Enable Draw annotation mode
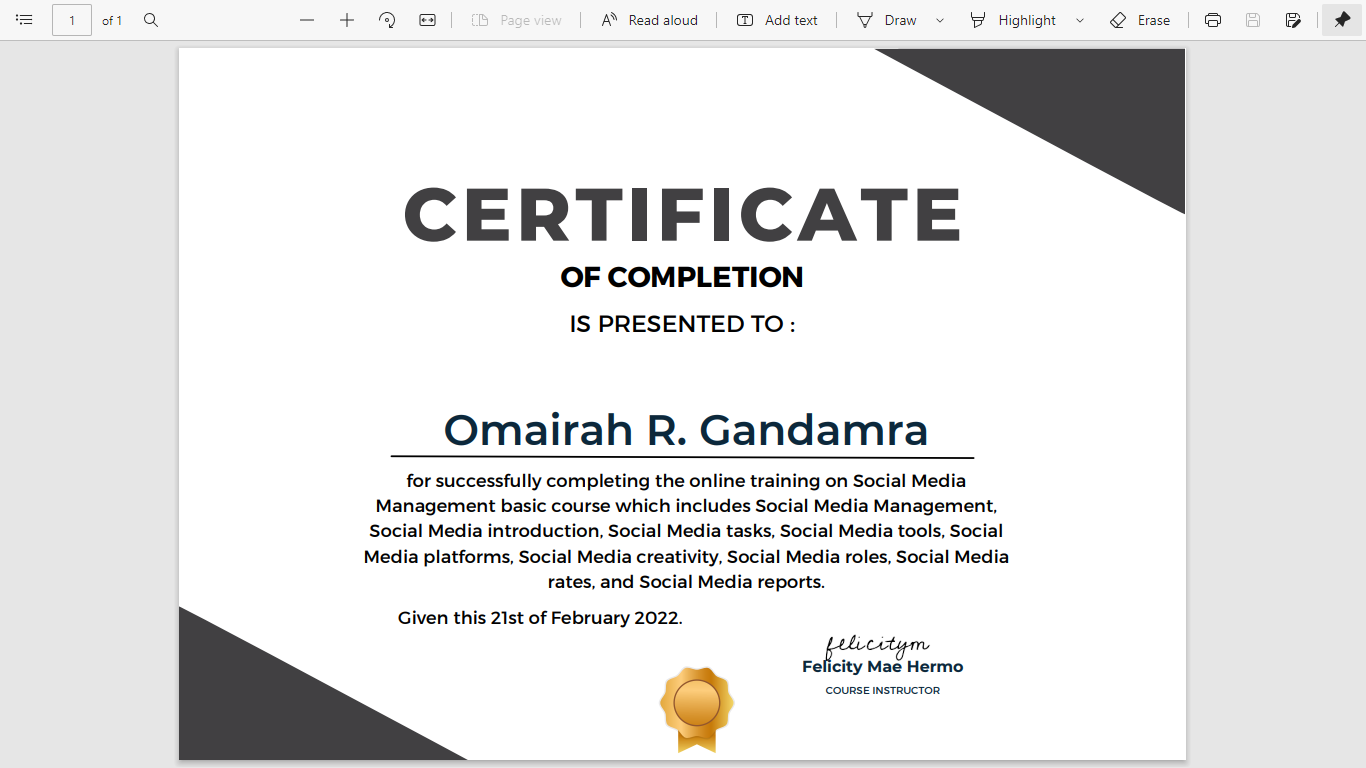The height and width of the screenshot is (768, 1366). (888, 20)
